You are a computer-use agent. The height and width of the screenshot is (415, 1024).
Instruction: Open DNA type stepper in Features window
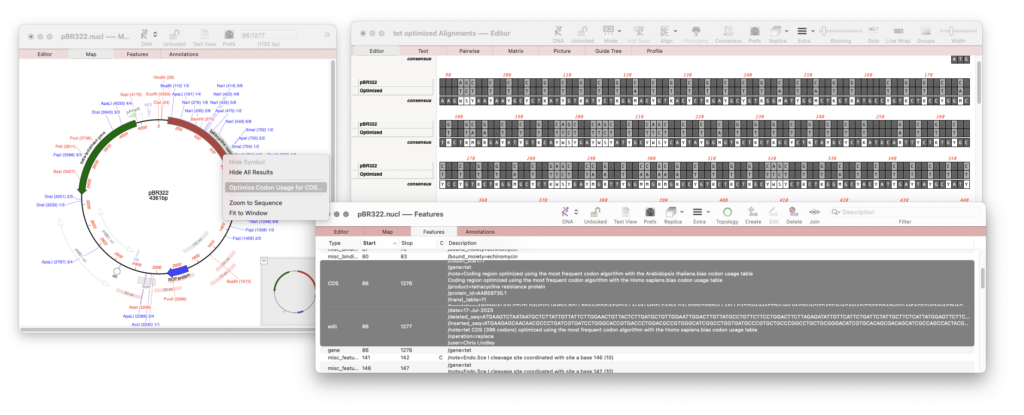click(575, 212)
